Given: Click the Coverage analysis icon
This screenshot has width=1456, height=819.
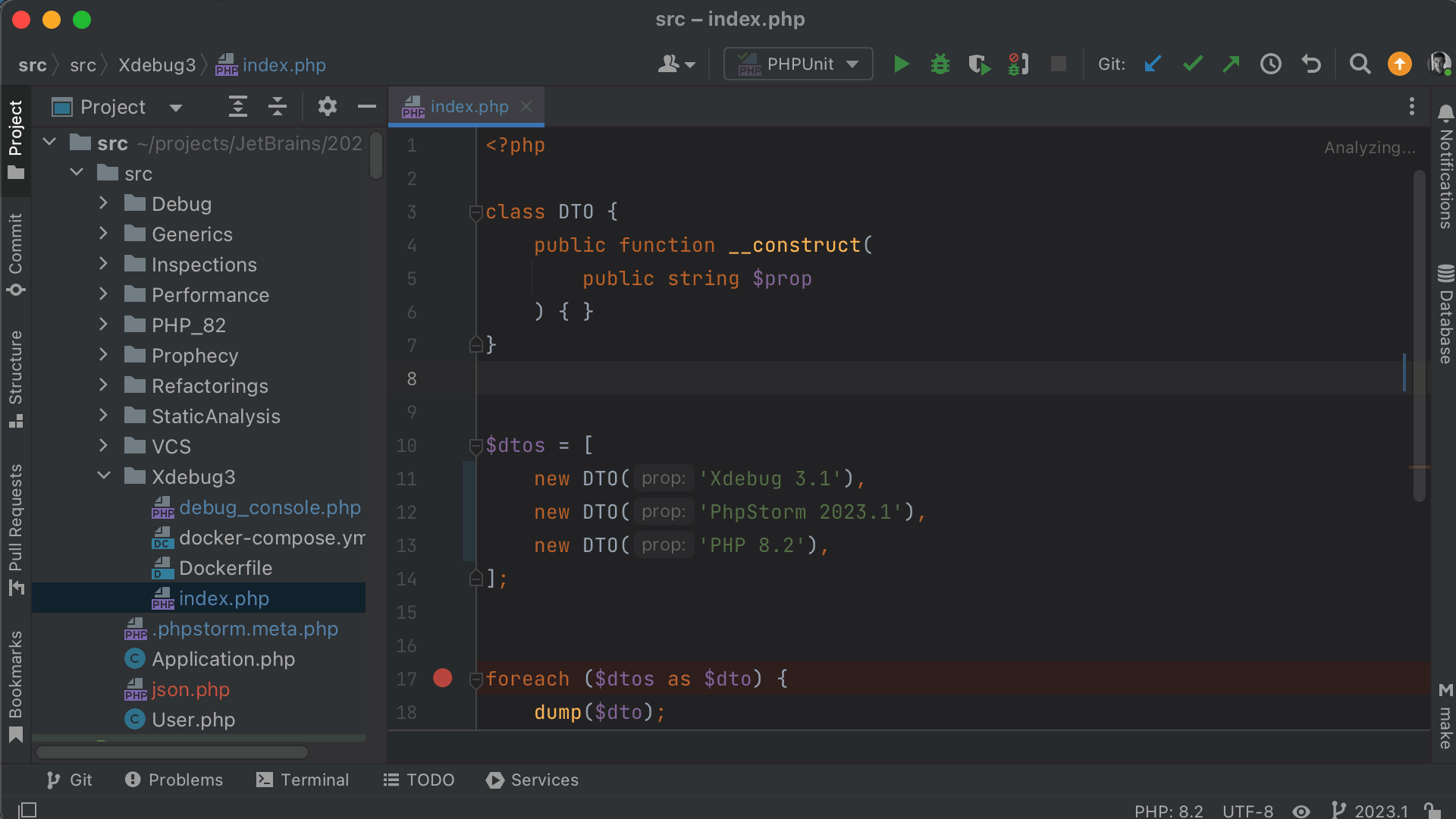Looking at the screenshot, I should [x=978, y=63].
